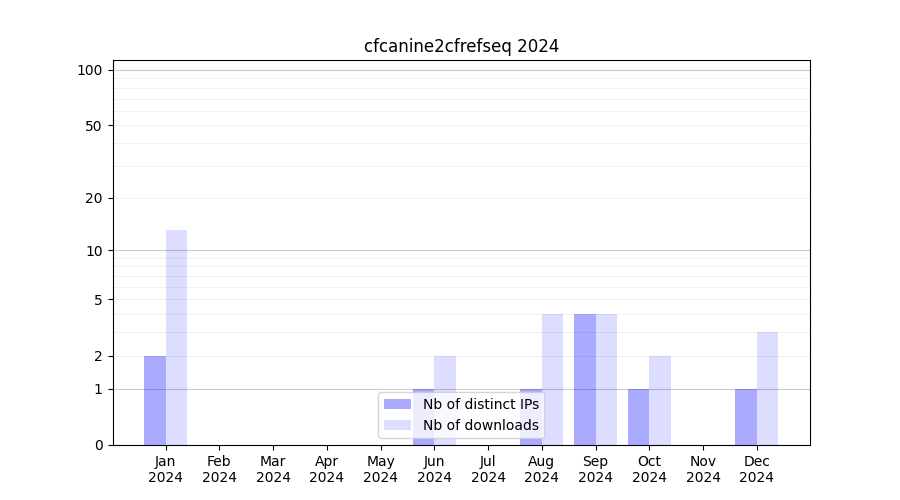Screen dimensions: 900x500
Task: Click the Nov 2024 x-axis label
Action: click(703, 469)
